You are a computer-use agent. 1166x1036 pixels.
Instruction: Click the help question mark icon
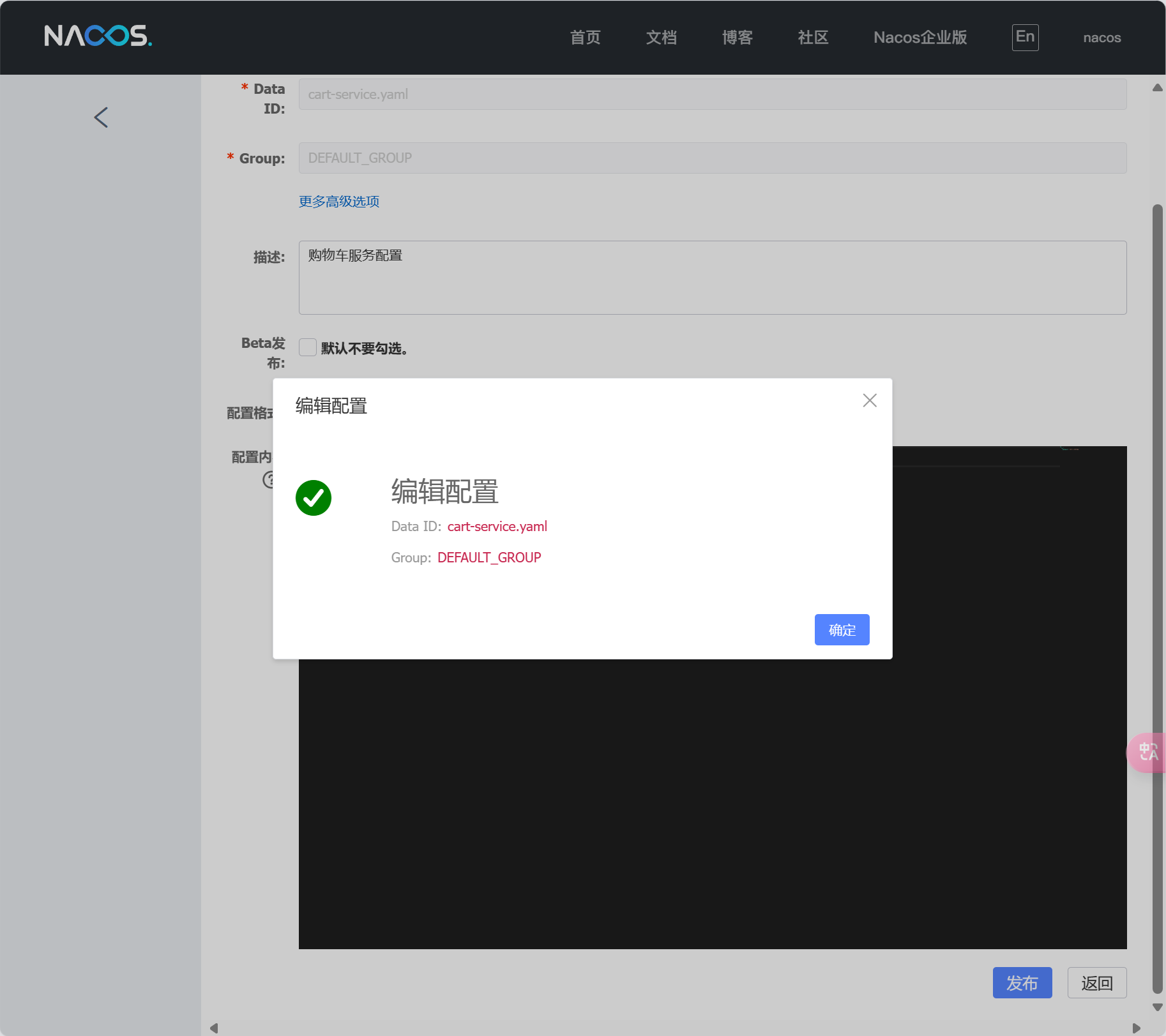pyautogui.click(x=269, y=479)
